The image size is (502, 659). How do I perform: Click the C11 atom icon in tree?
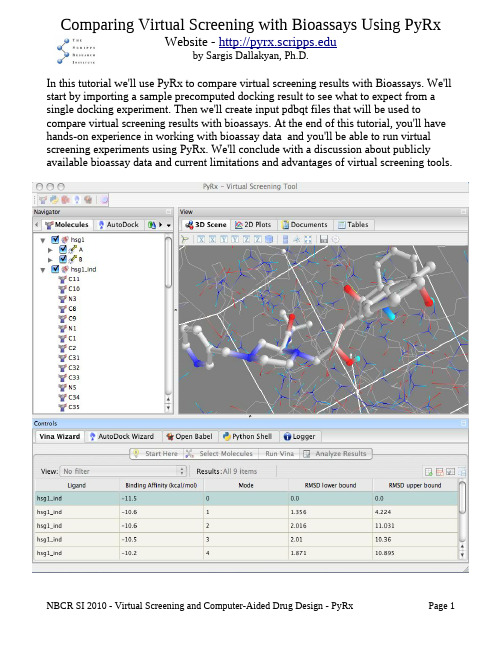(62, 279)
